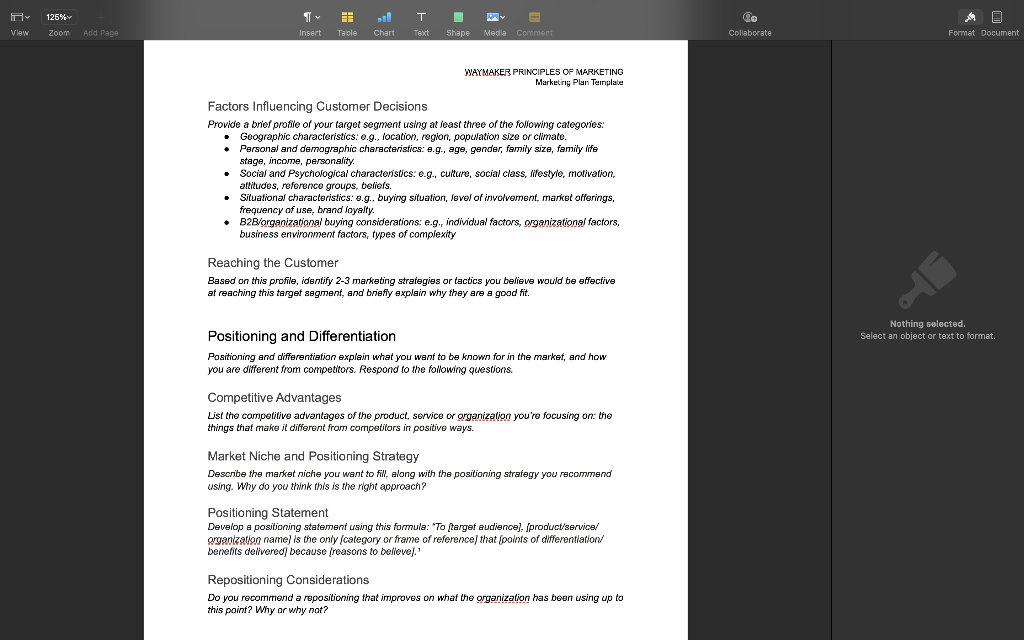Screen dimensions: 1024x640
Task: Click the WAYMAKER PRINCIPLES OF MARKETING header text
Action: [x=543, y=71]
